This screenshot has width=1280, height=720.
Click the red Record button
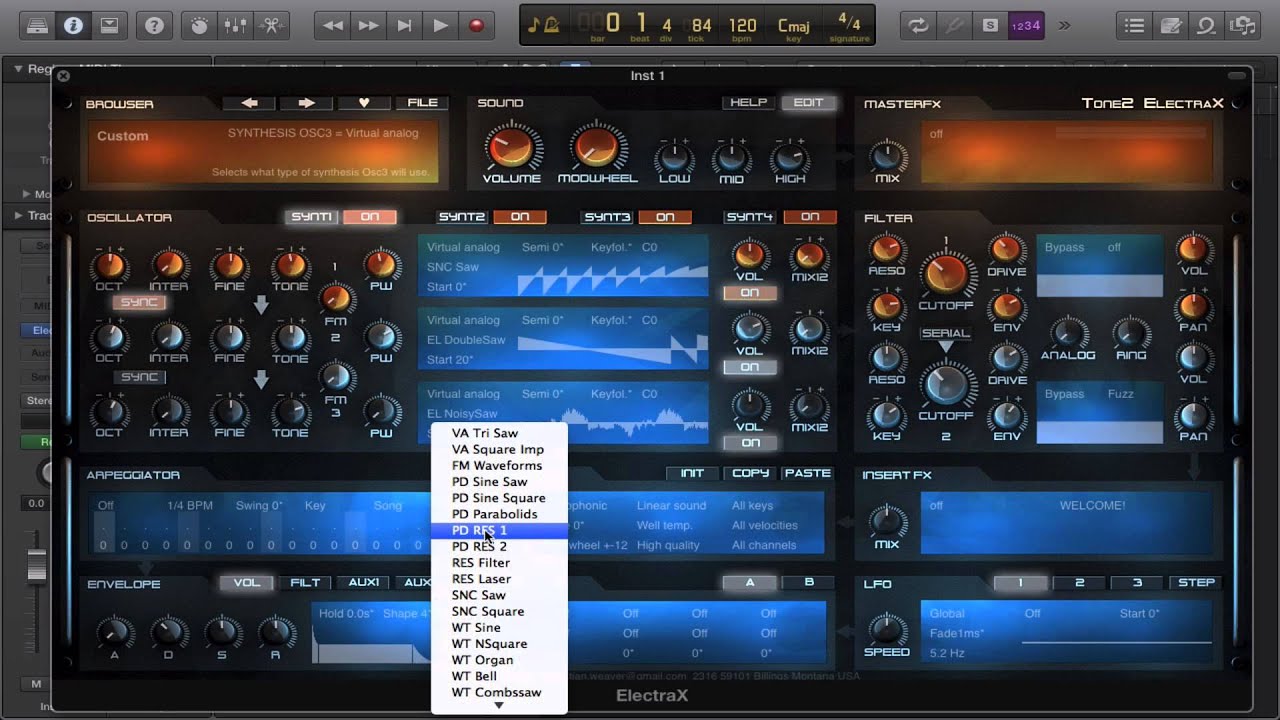pos(477,26)
